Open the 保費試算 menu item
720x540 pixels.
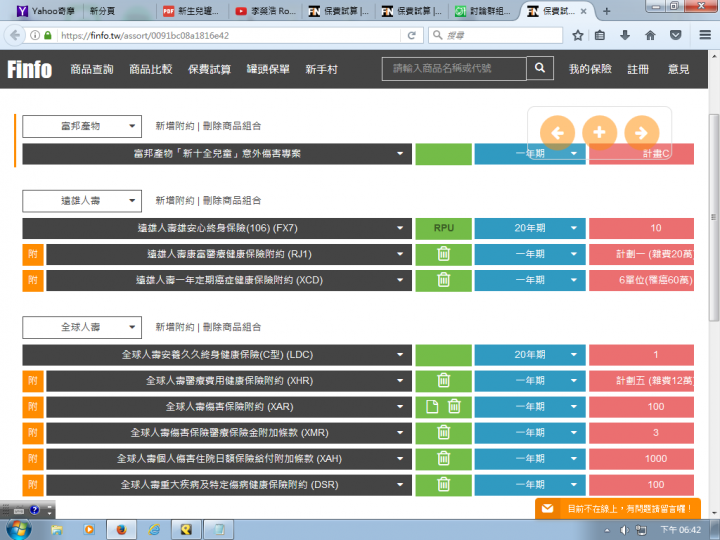[209, 69]
